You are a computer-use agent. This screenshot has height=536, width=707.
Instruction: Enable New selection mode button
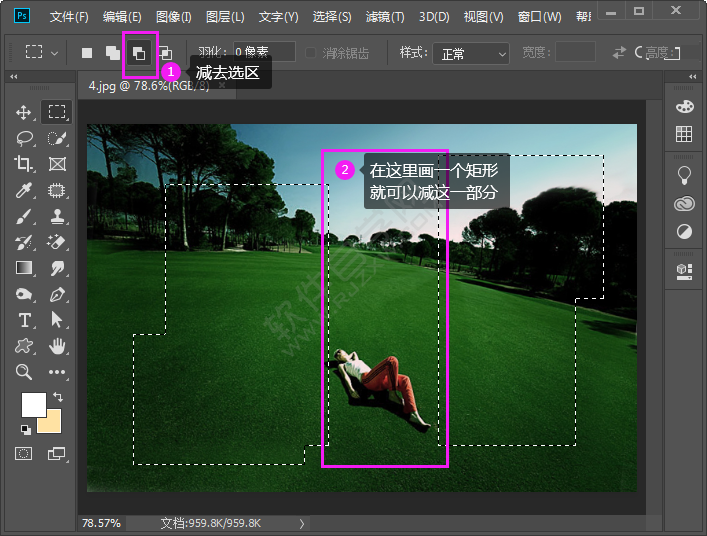coord(87,53)
